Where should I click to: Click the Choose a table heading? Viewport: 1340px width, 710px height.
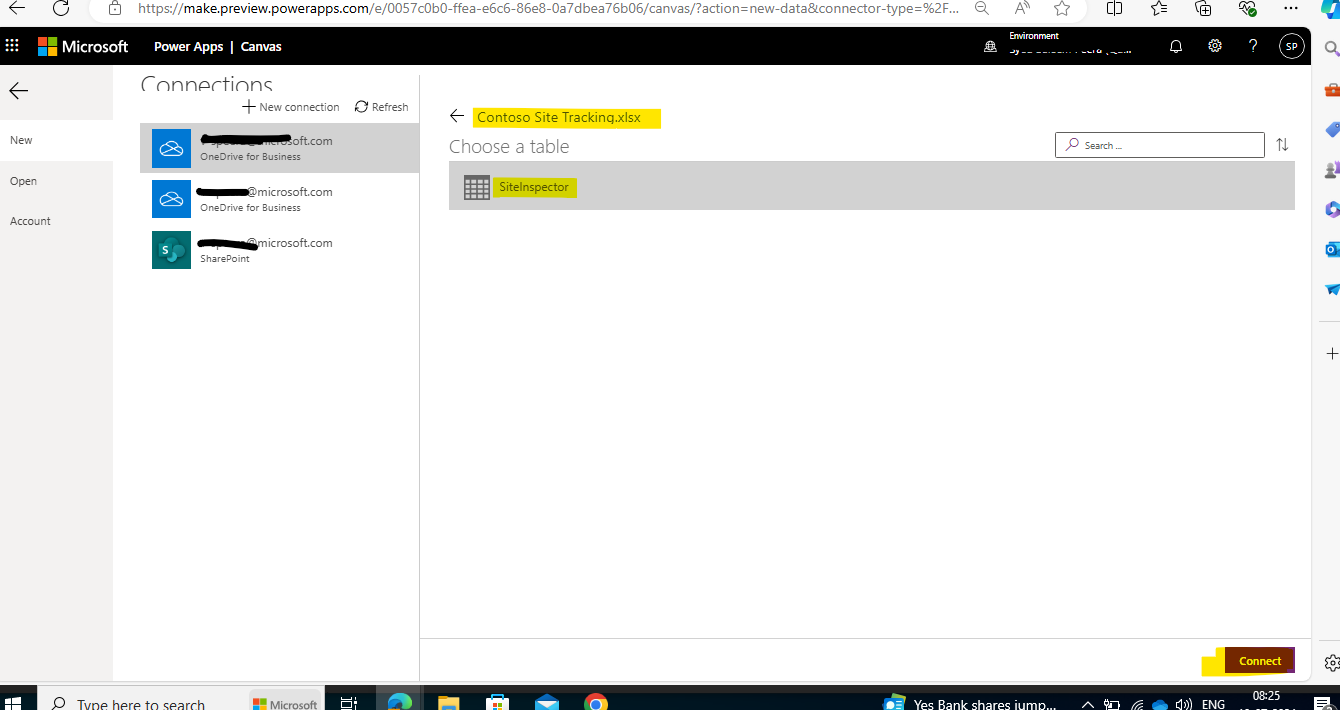point(509,146)
